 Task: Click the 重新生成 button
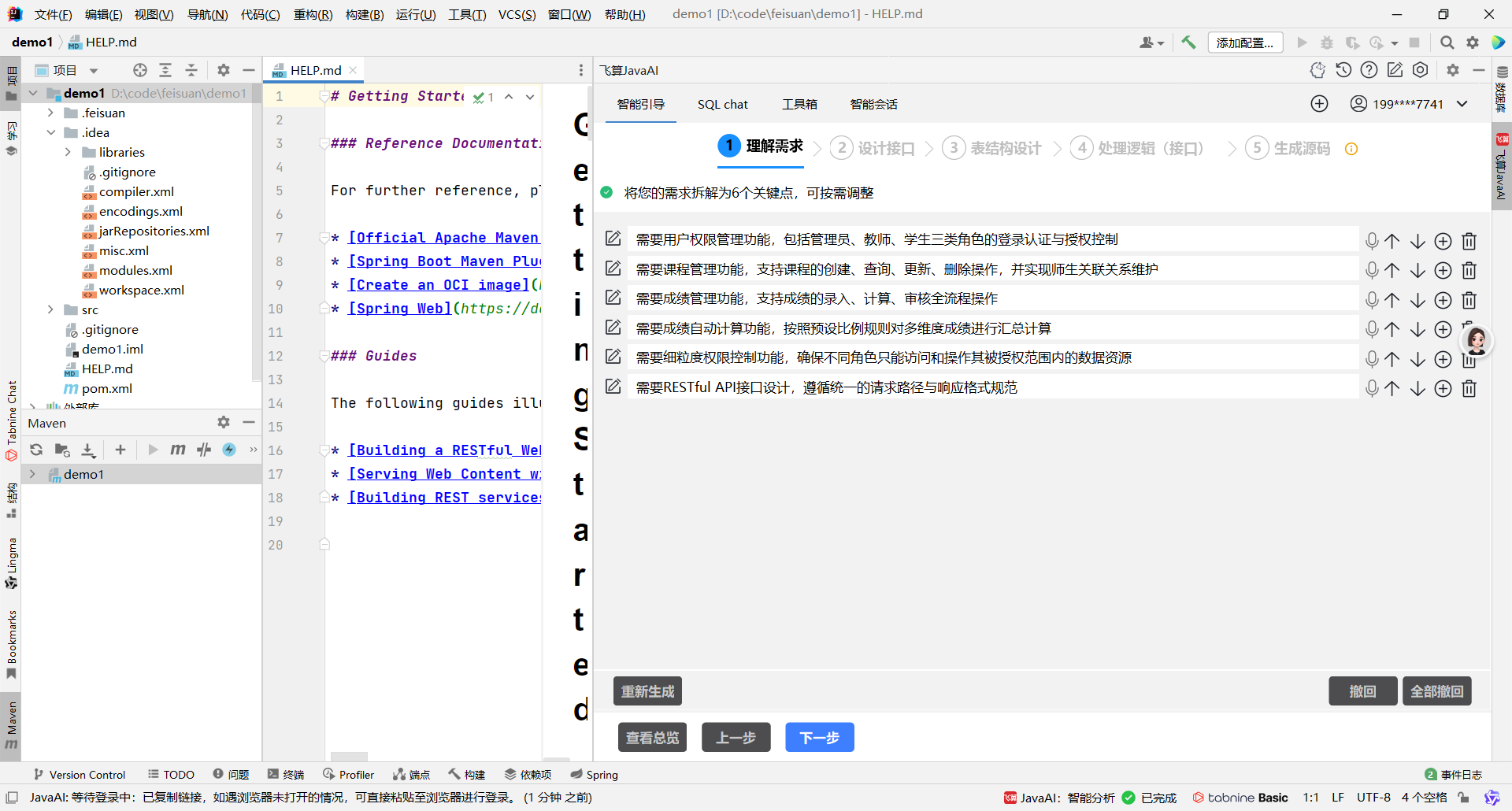point(647,691)
